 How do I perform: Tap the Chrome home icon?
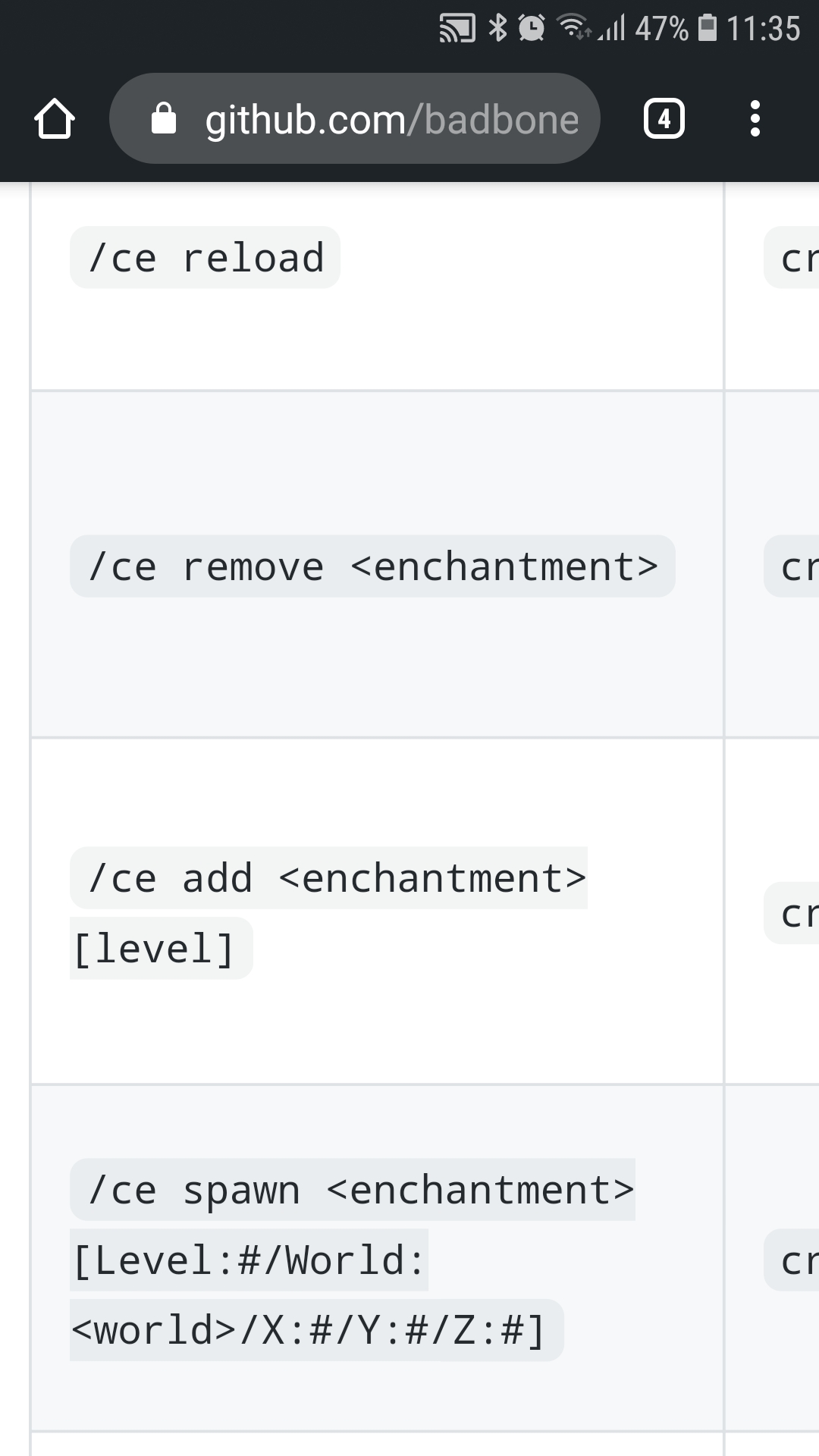tap(55, 119)
